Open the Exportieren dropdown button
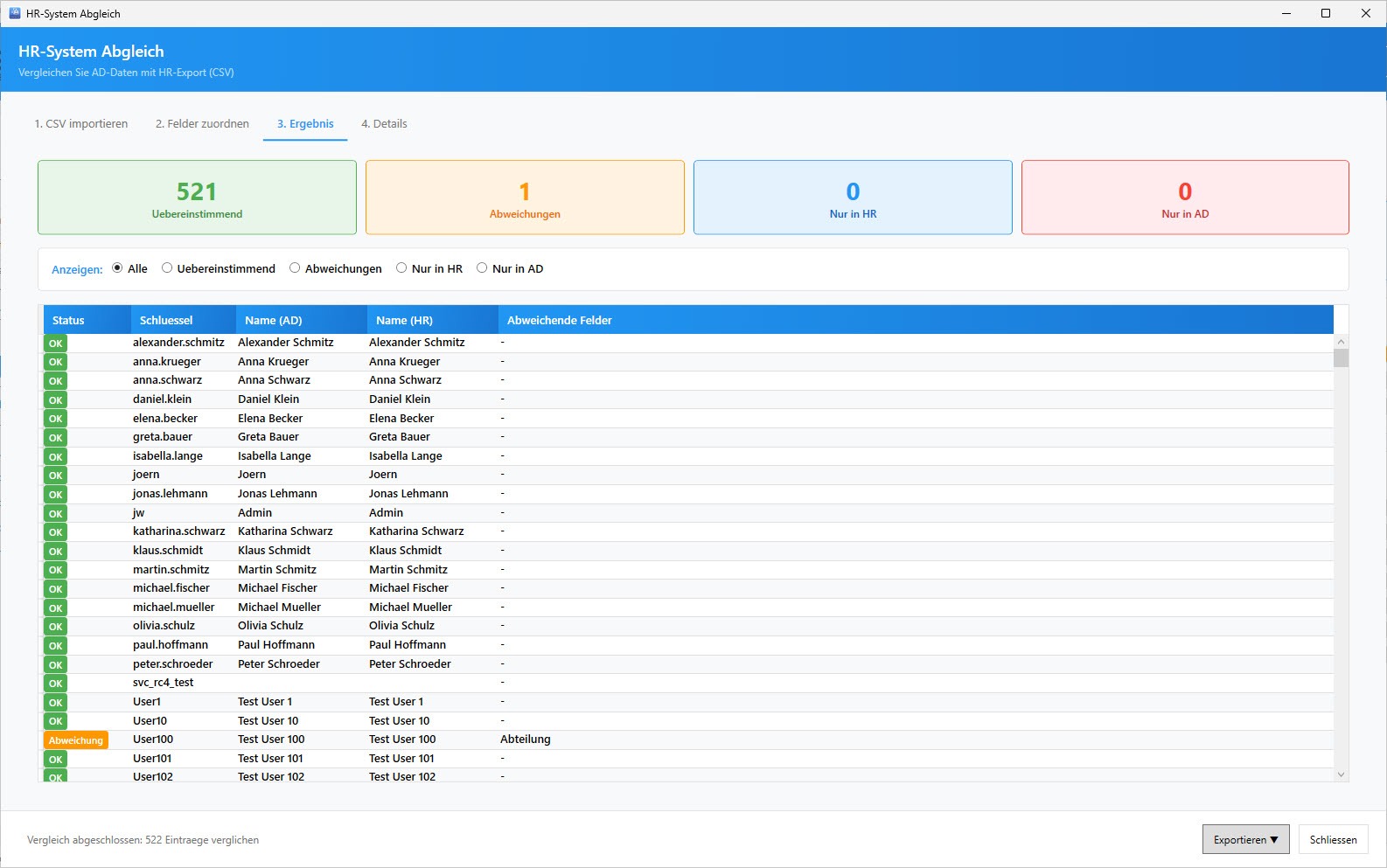 (1245, 840)
